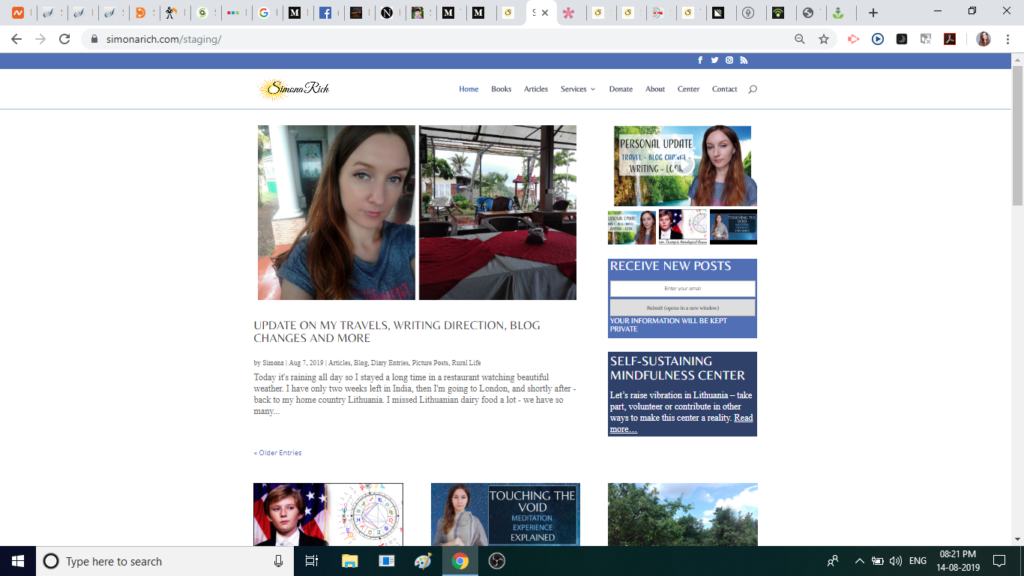Open the Picture Posts category link
1024x576 pixels.
[x=430, y=362]
